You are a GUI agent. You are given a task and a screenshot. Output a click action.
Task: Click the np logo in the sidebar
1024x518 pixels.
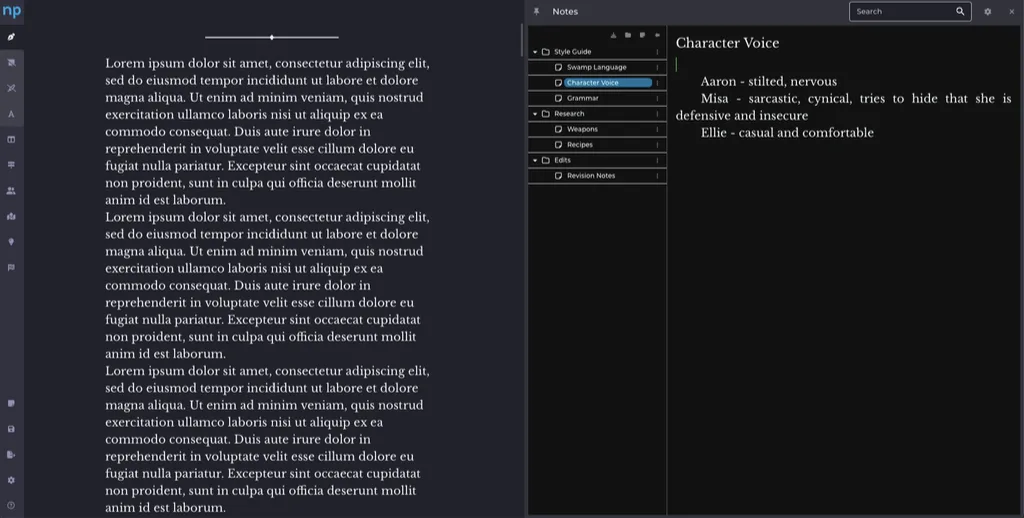[12, 11]
